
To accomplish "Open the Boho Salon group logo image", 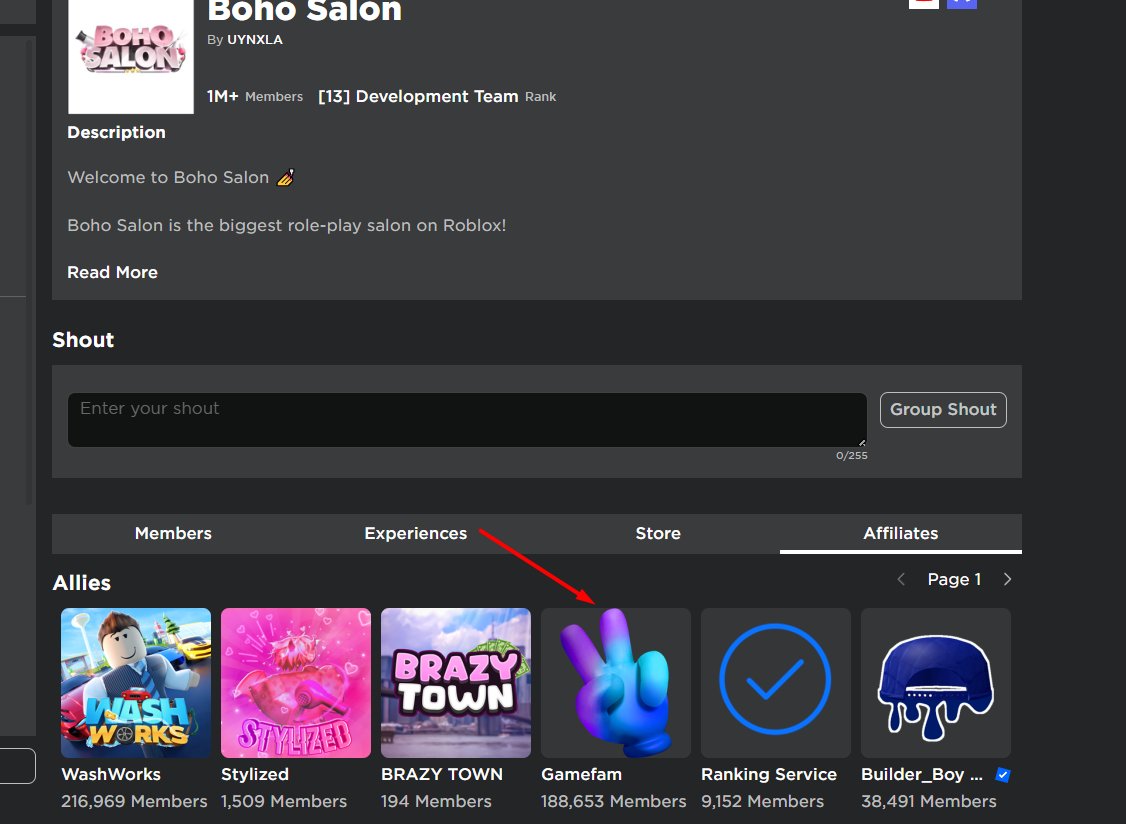I will coord(131,57).
